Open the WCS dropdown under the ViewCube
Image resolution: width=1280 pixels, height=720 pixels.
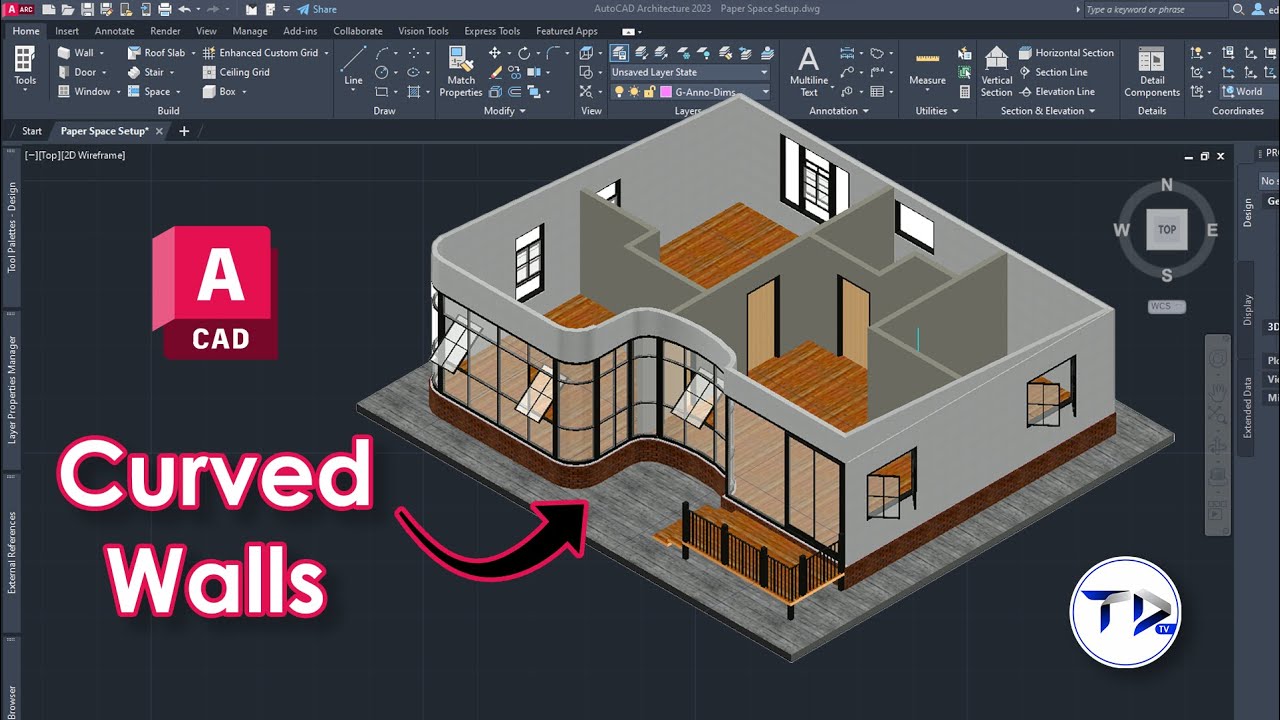1166,306
